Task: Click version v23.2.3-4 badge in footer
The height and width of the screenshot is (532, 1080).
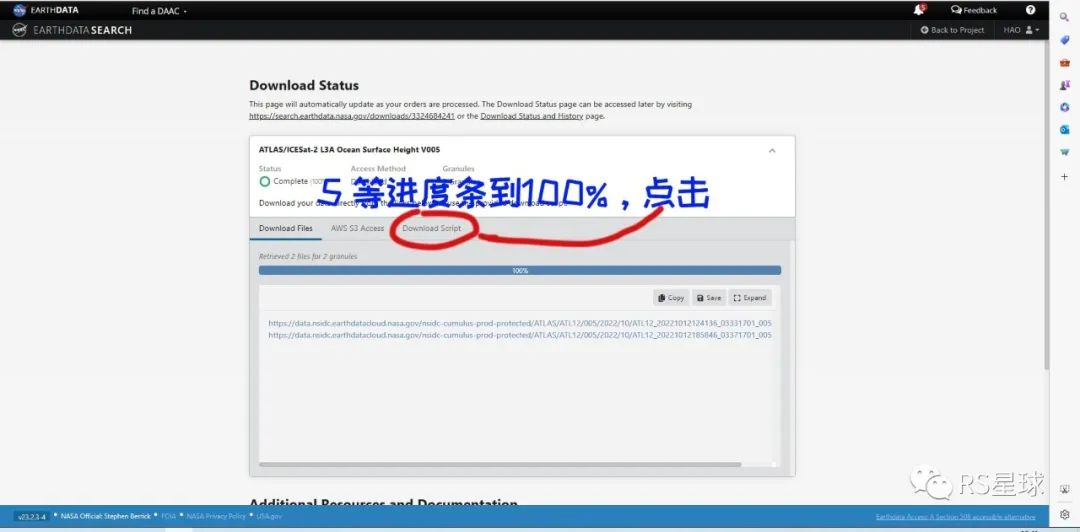Action: coord(32,516)
